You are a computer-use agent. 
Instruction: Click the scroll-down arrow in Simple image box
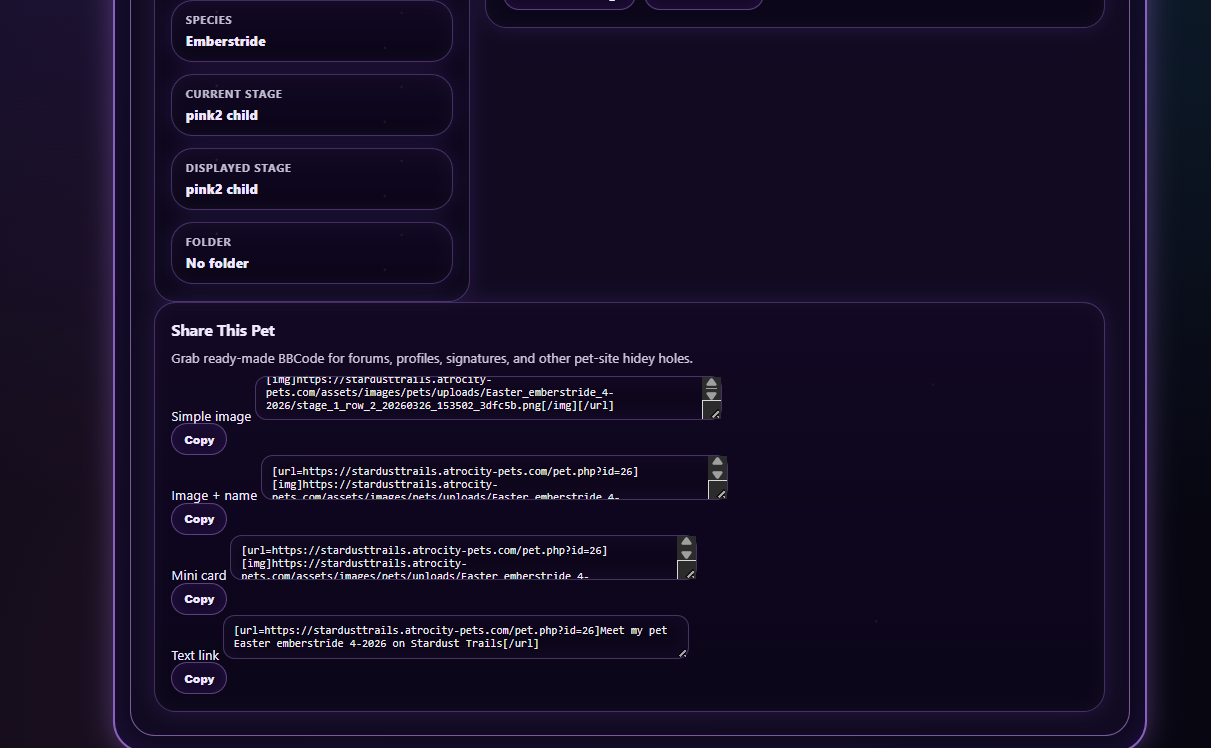(x=711, y=395)
